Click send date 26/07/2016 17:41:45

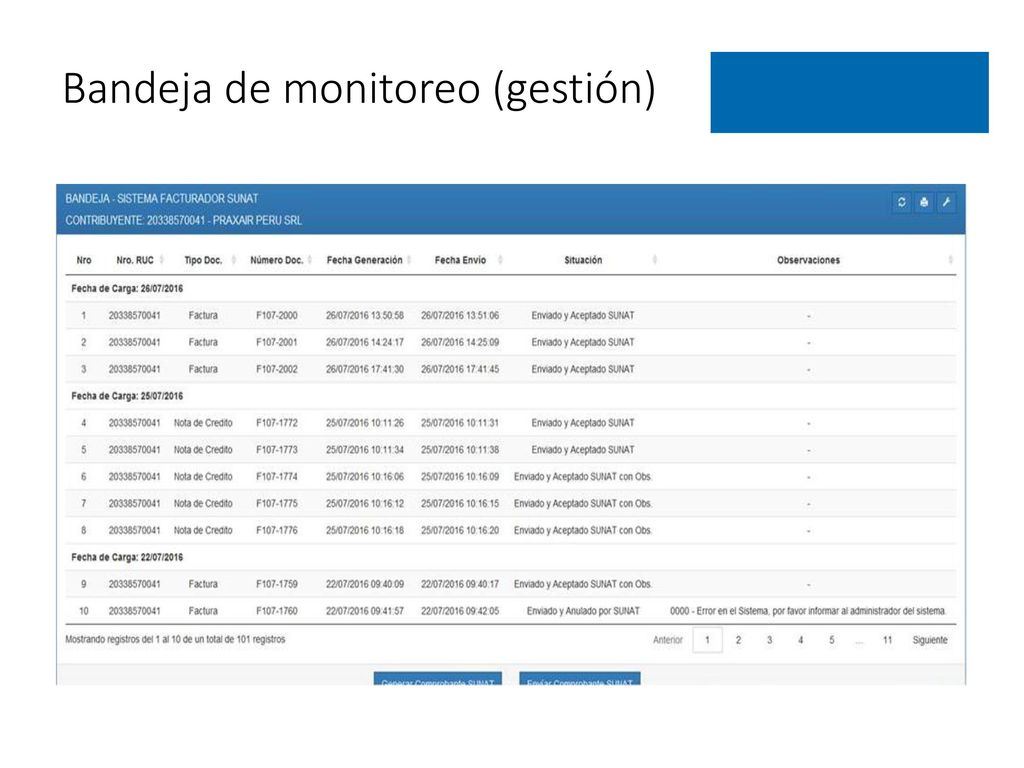[460, 369]
